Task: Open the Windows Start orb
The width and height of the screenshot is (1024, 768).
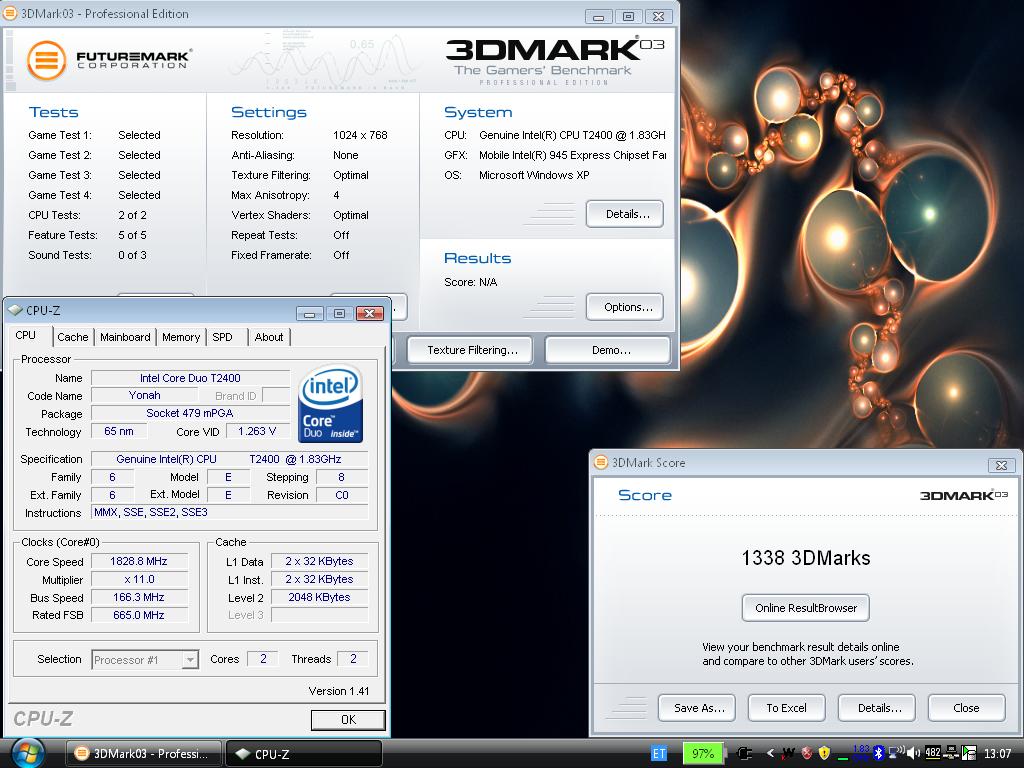Action: pyautogui.click(x=27, y=753)
